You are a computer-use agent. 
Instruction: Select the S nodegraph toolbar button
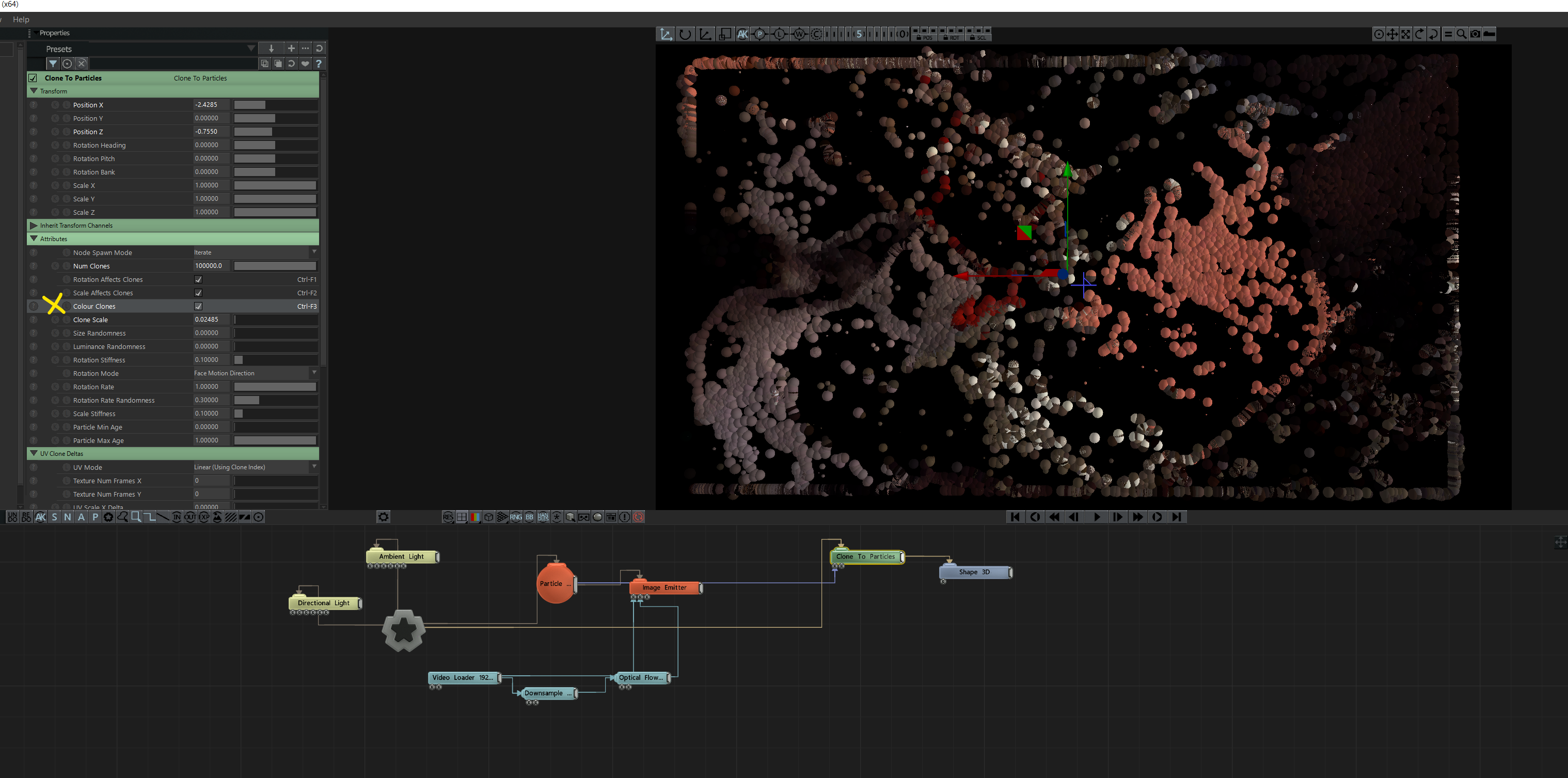tap(54, 517)
